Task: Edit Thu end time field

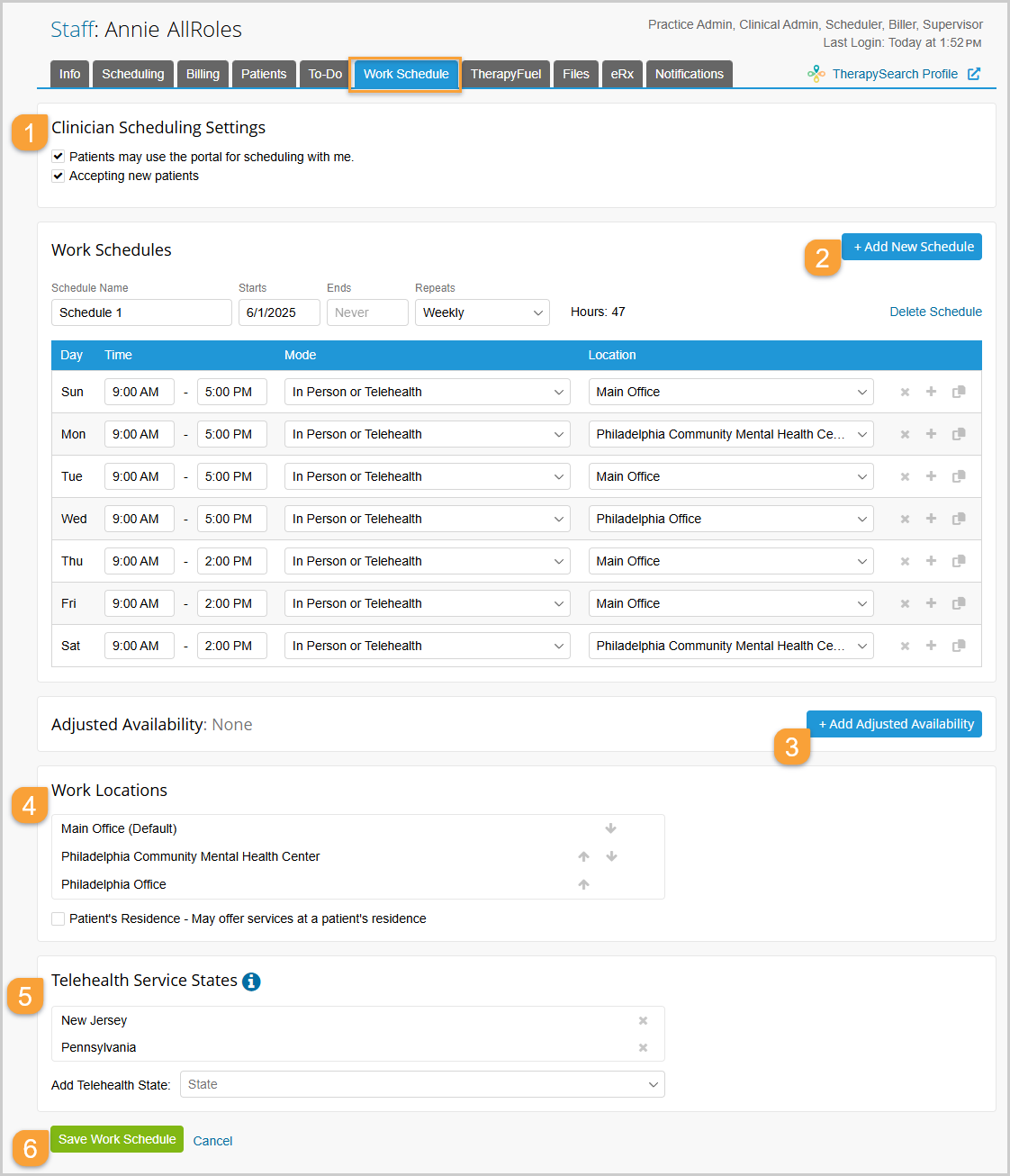Action: tap(232, 561)
